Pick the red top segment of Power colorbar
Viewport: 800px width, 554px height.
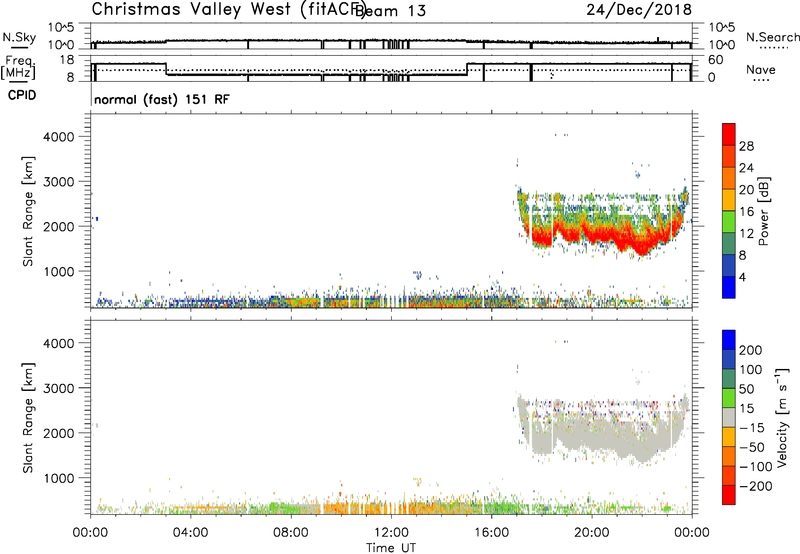729,134
